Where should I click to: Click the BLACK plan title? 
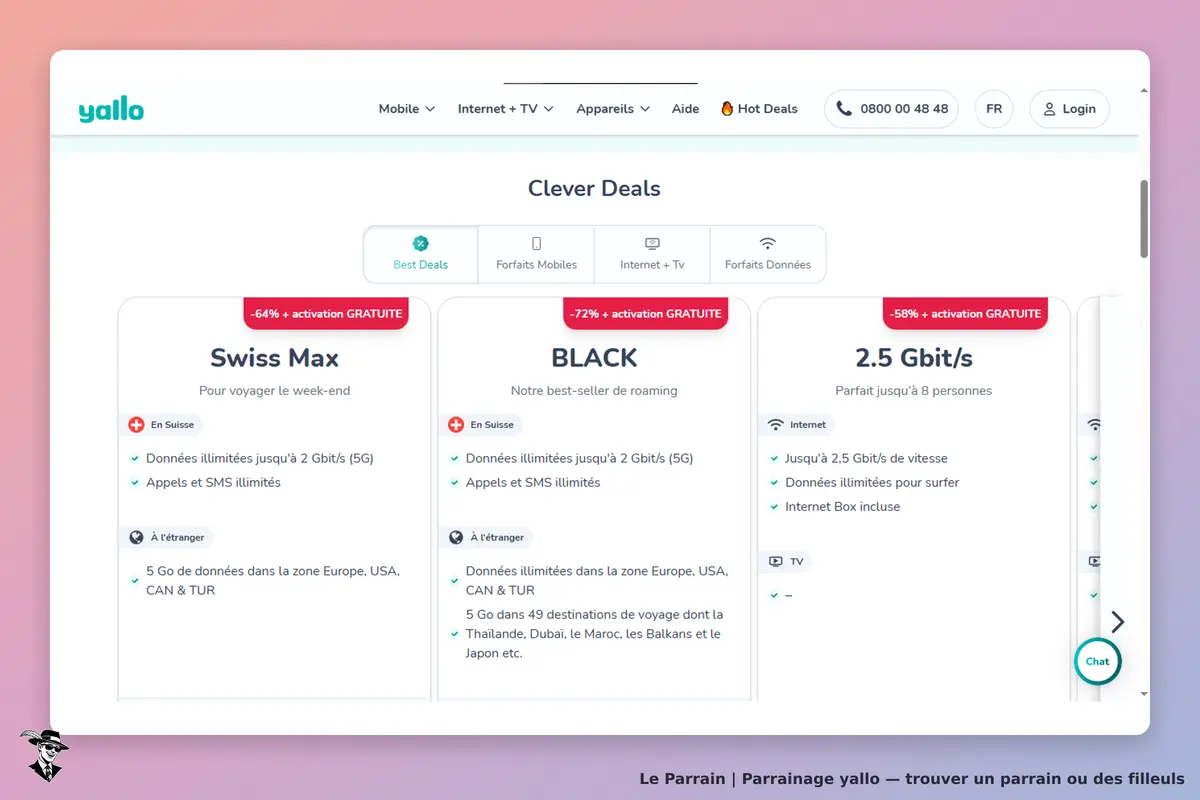click(x=594, y=358)
